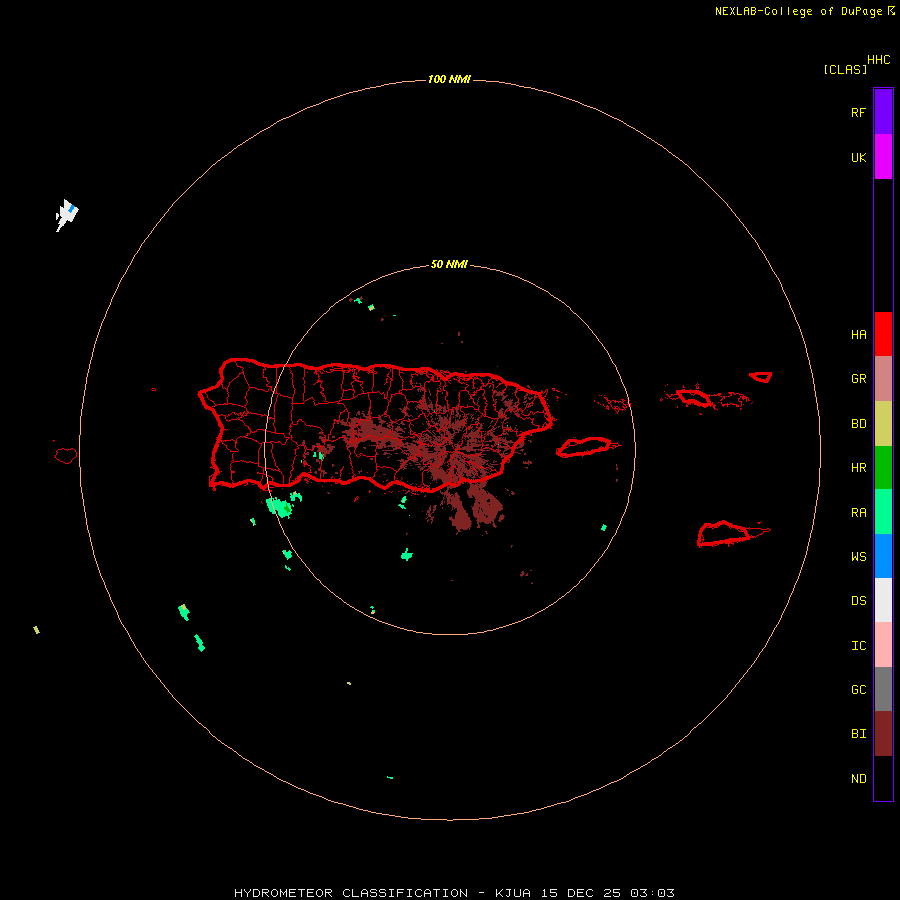This screenshot has height=900, width=900.
Task: Click the St. Croix island outline in the southeast
Action: click(x=724, y=534)
